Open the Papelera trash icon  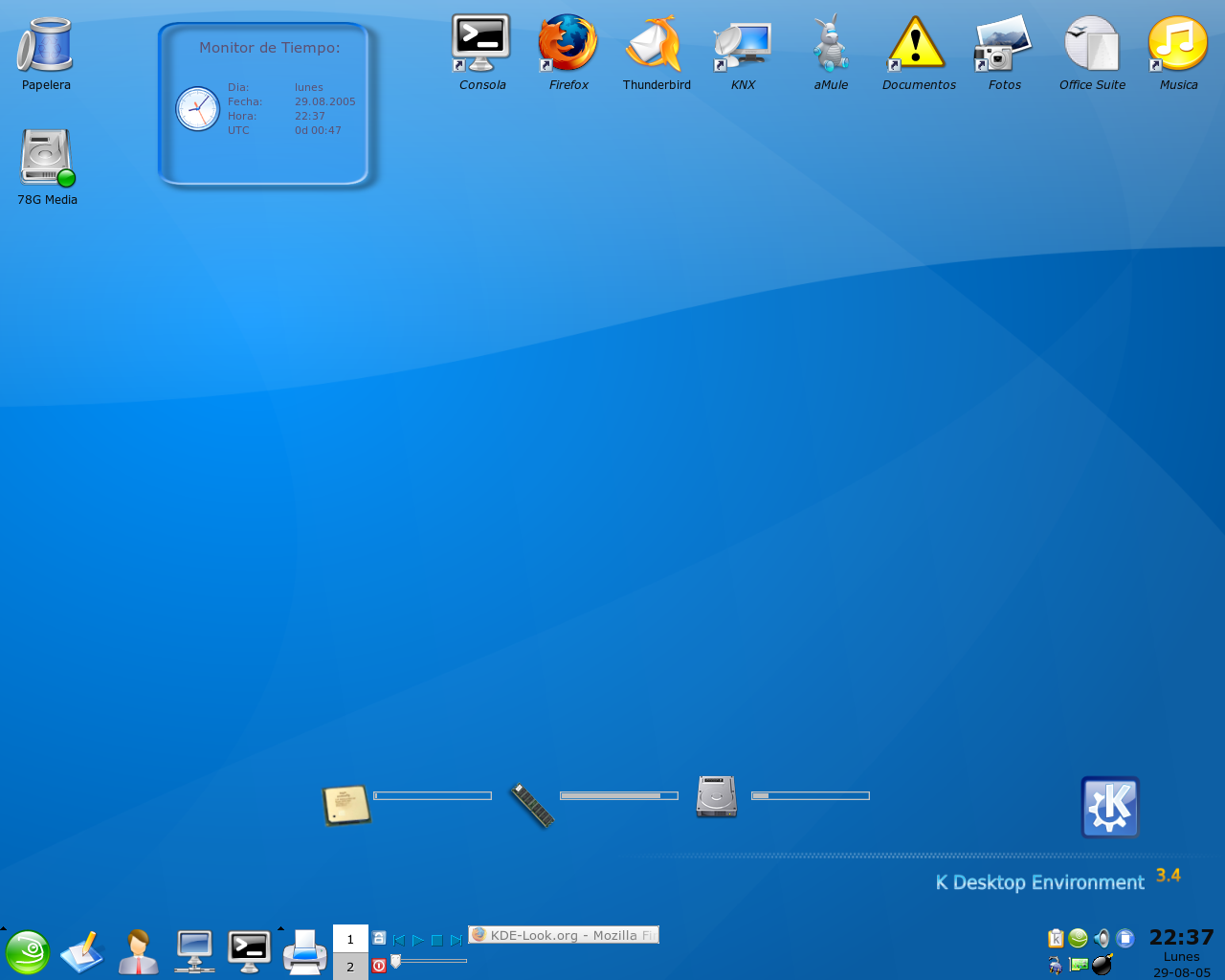(x=45, y=45)
